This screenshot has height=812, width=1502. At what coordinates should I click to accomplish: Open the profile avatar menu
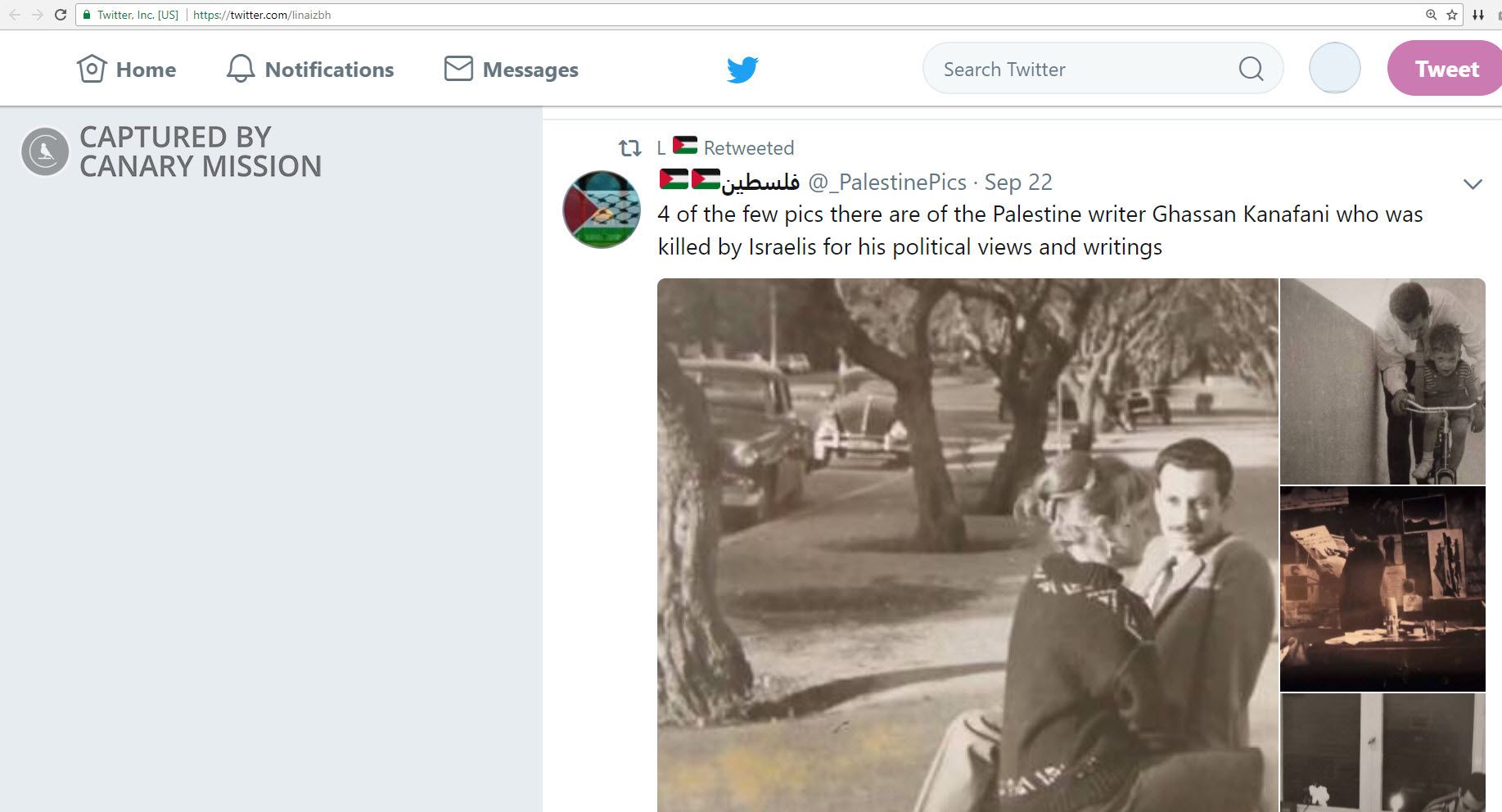(x=1334, y=68)
